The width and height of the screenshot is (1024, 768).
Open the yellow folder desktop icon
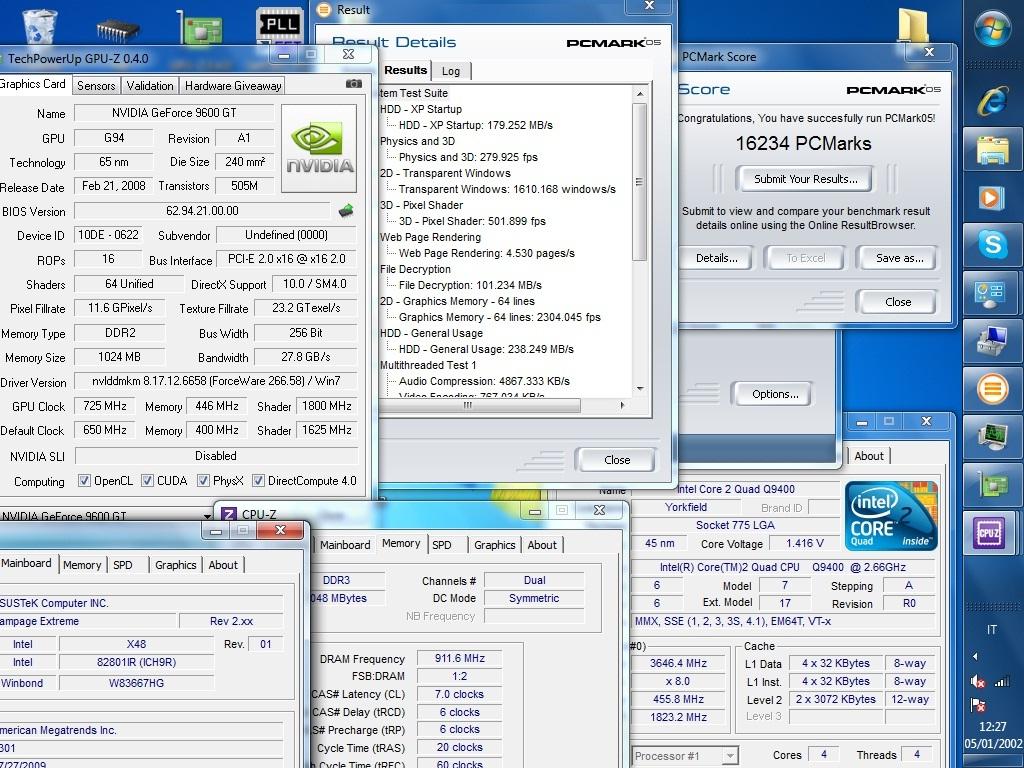[x=913, y=25]
